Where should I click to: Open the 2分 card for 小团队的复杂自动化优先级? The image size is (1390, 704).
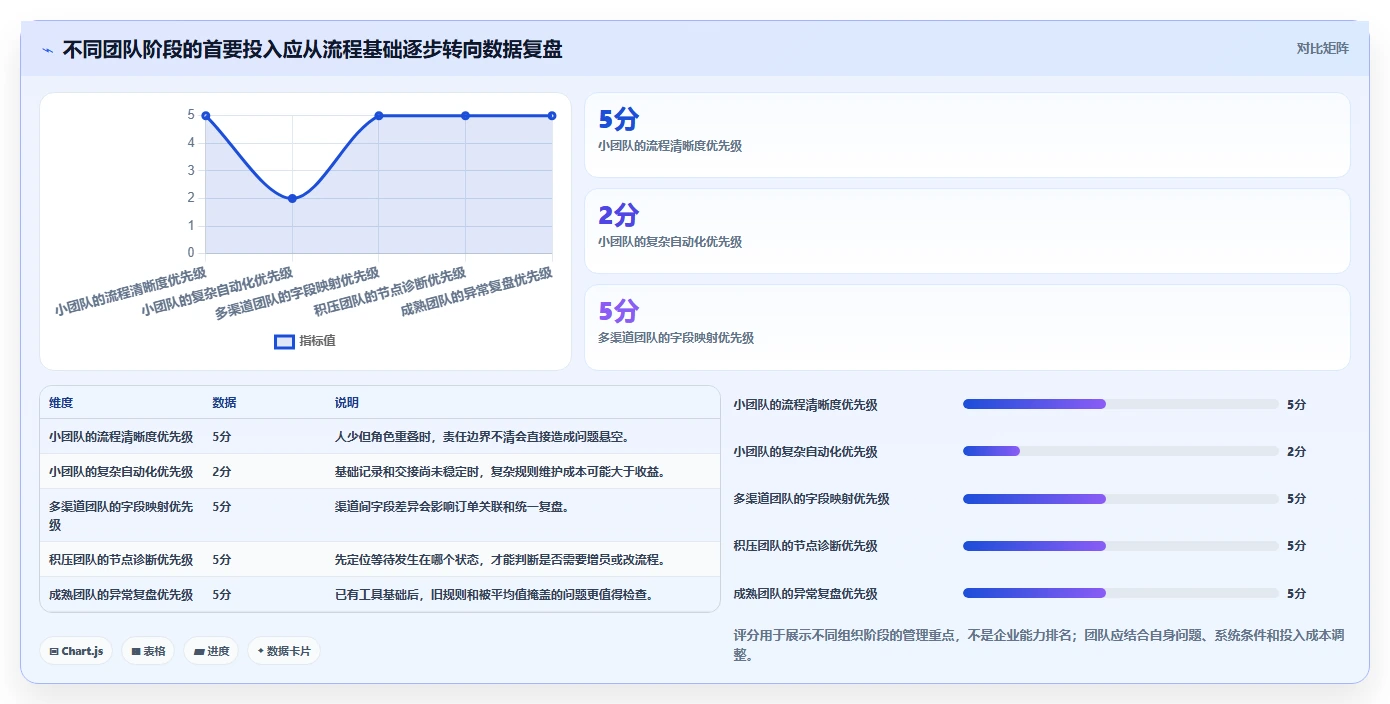[x=967, y=231]
